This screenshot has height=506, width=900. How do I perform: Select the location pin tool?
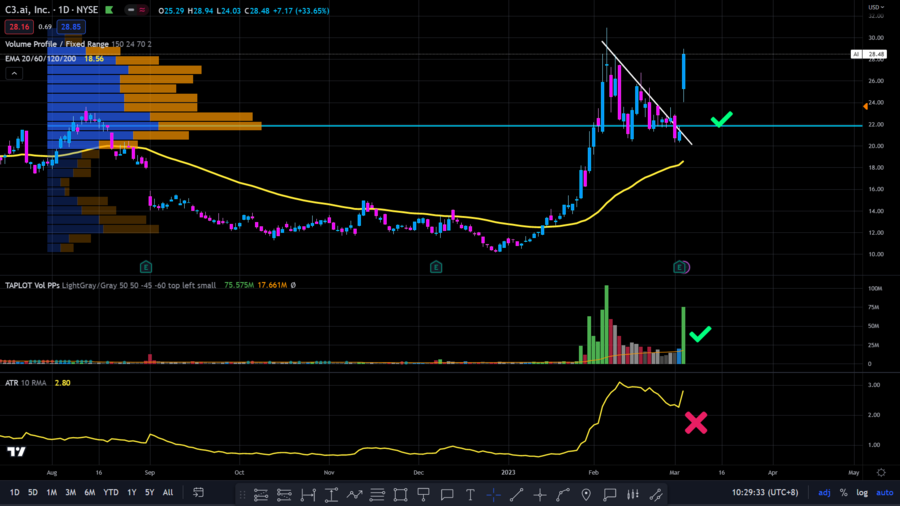[586, 495]
